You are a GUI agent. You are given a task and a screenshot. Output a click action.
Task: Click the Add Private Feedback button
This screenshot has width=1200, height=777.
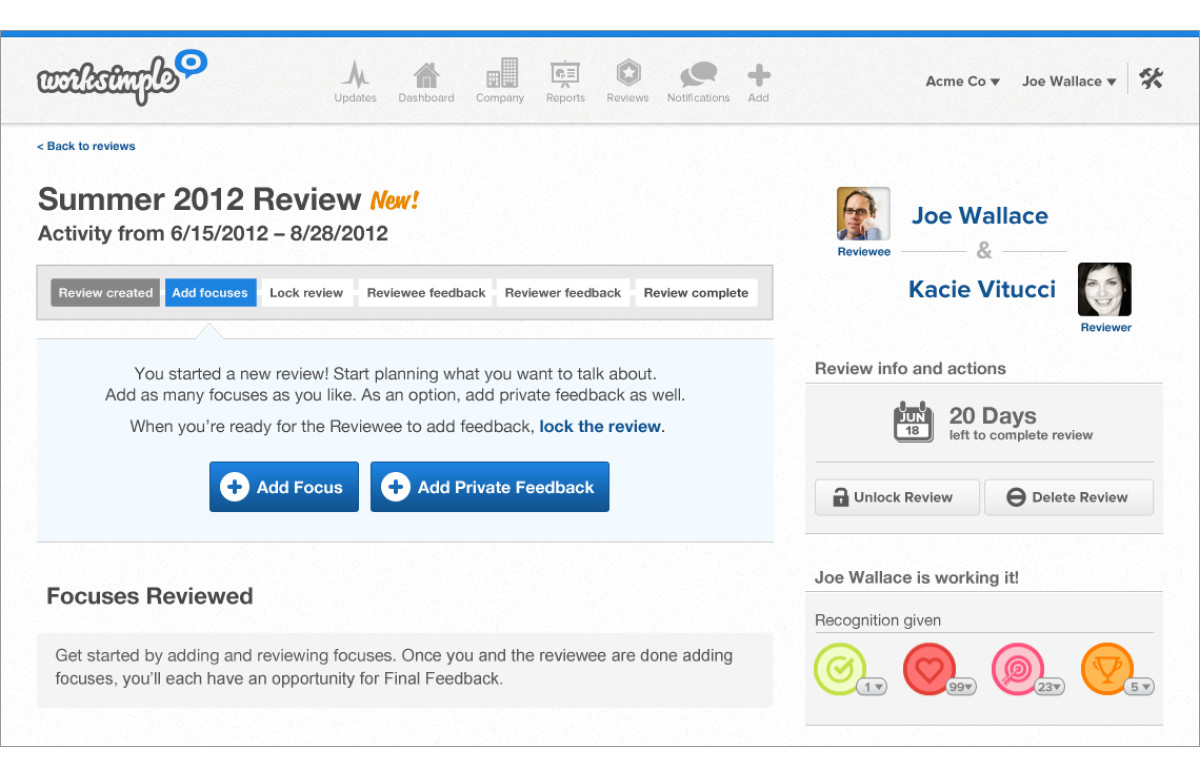489,487
